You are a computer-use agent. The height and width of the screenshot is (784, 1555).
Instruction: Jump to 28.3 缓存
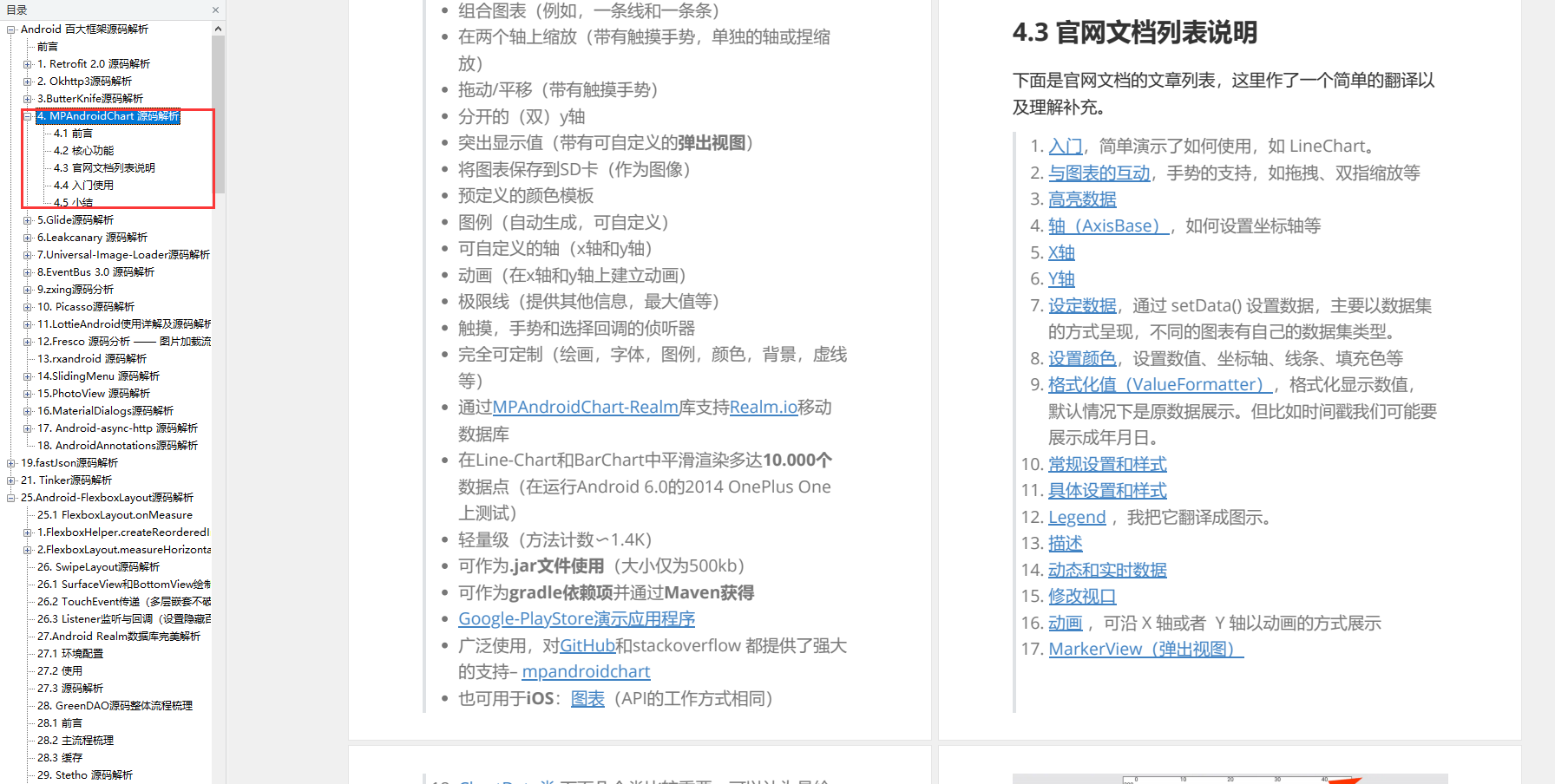pos(60,758)
